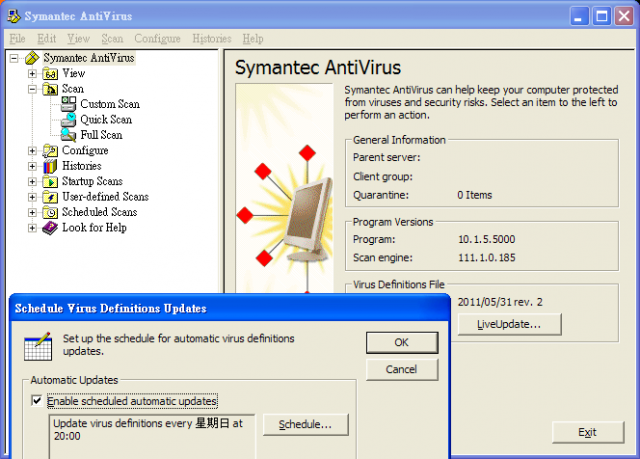640x459 pixels.
Task: Select the Scheduled Scans tree label
Action: point(100,212)
